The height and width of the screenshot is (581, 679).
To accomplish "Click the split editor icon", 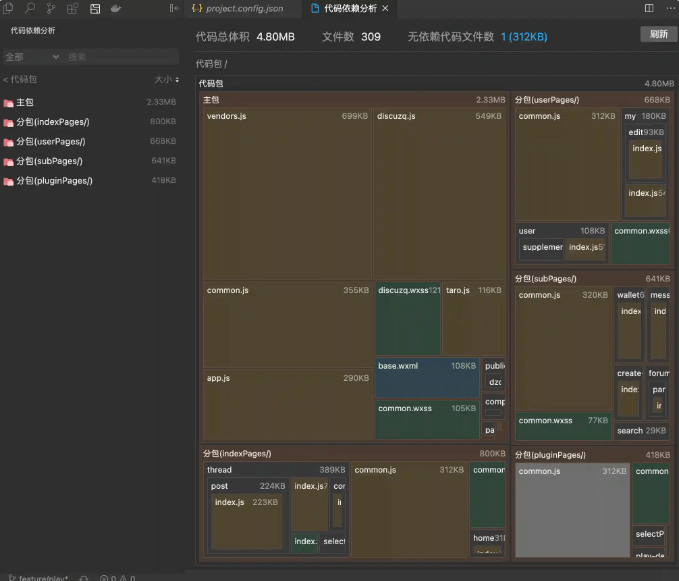I will pos(649,8).
